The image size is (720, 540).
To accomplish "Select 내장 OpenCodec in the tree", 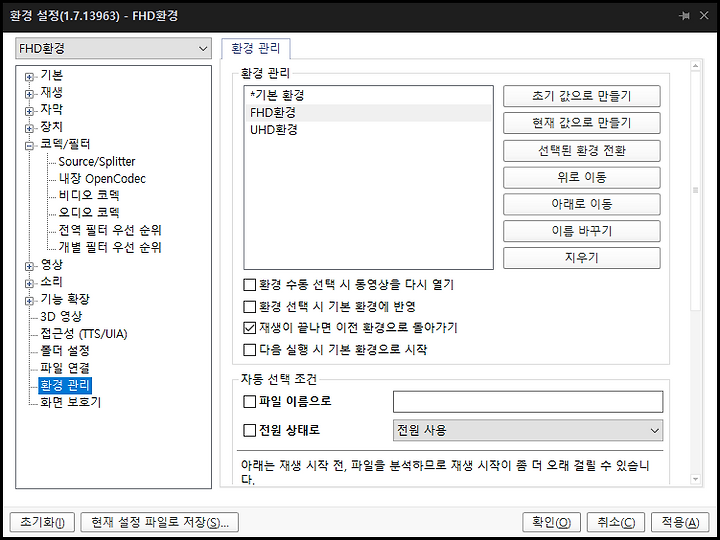I will (x=102, y=179).
